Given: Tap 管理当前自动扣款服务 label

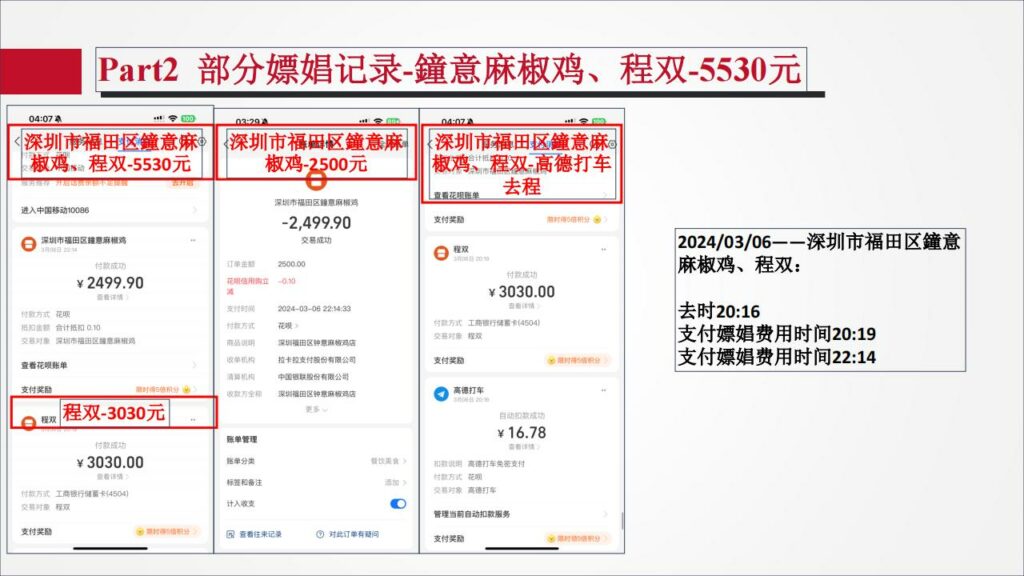Looking at the screenshot, I should tap(472, 515).
